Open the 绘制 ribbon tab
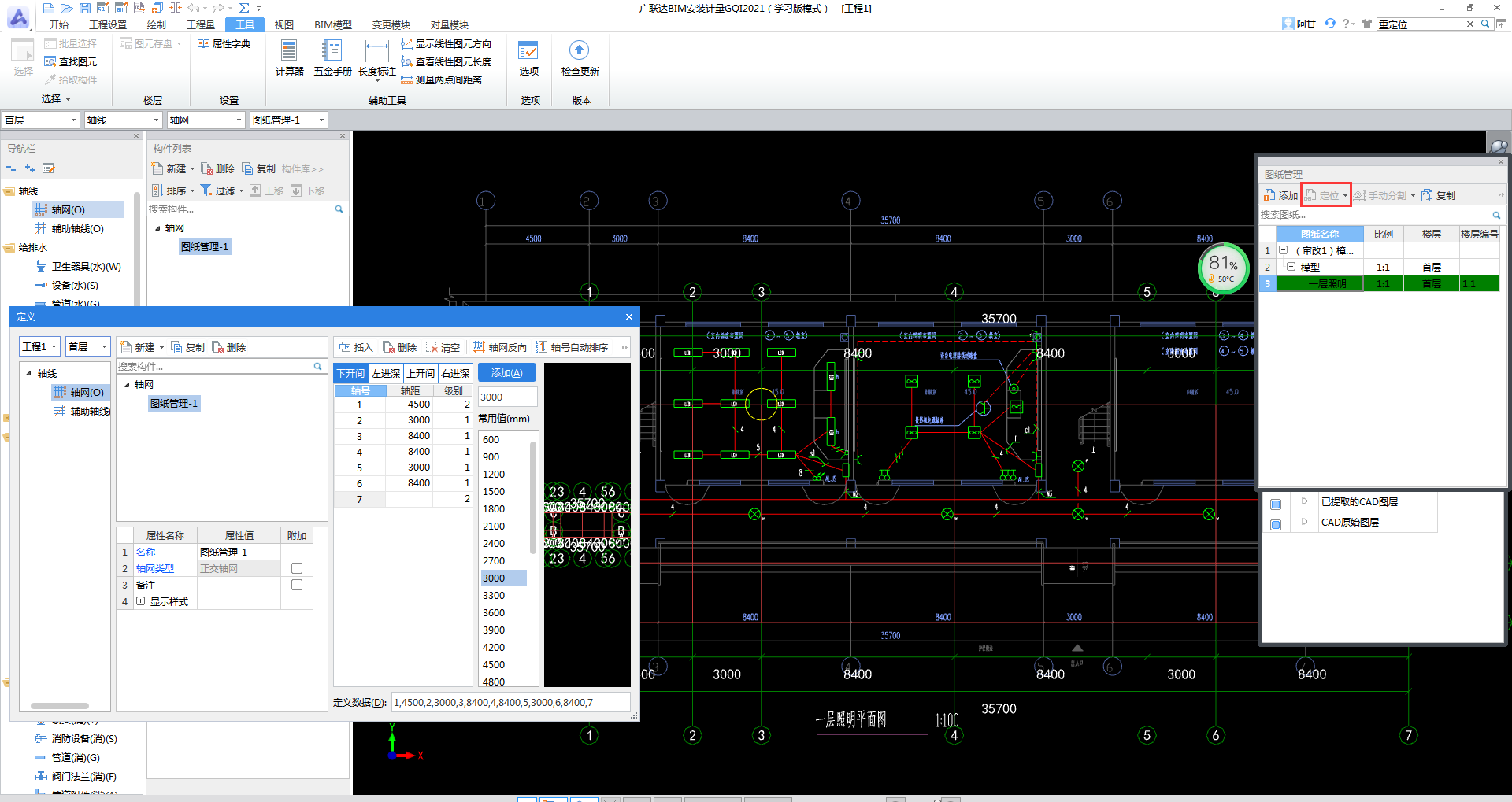 (x=157, y=24)
